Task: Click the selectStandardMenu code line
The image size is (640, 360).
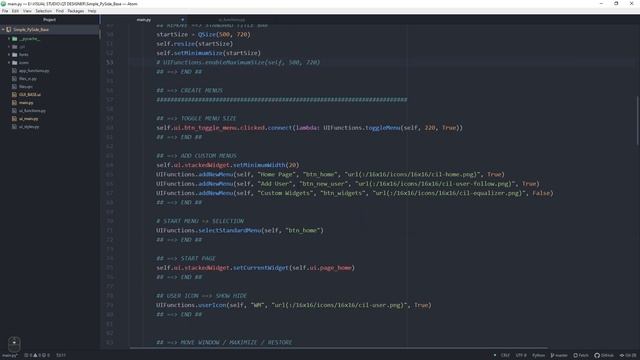Action: [x=240, y=231]
